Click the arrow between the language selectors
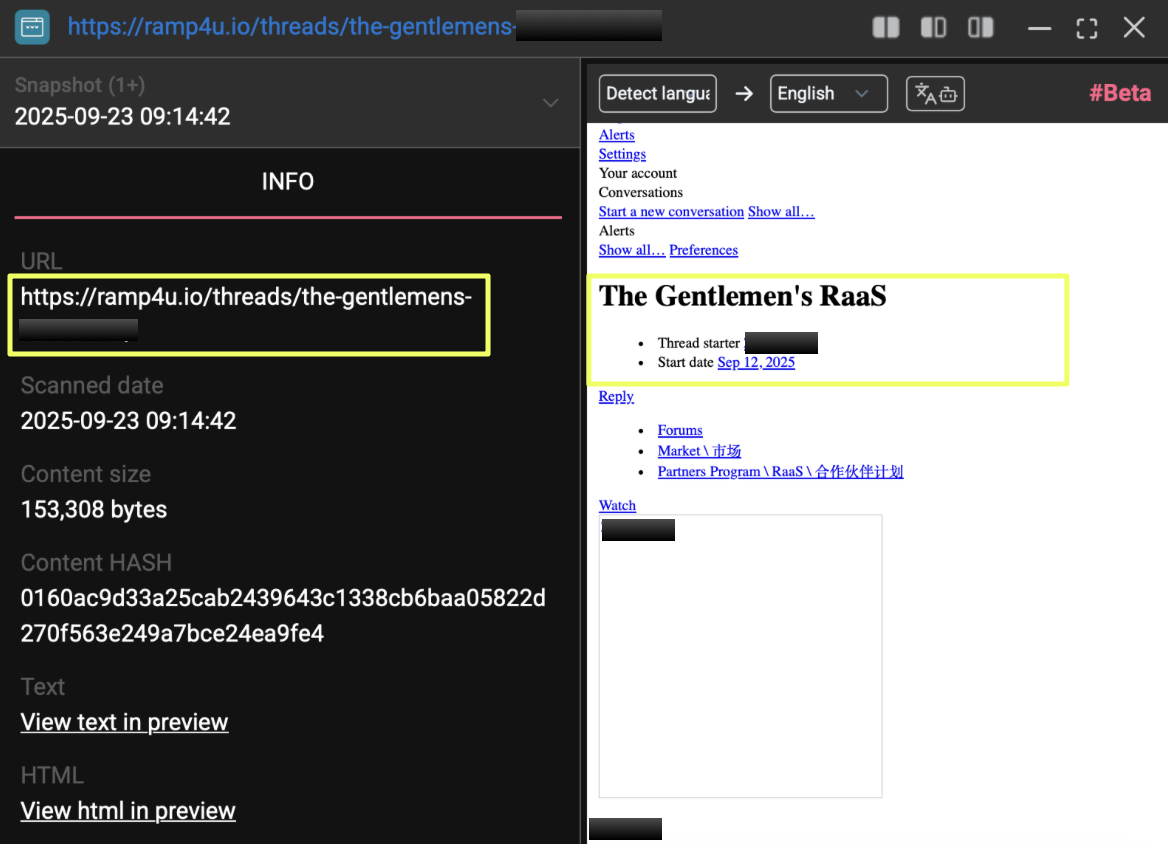The height and width of the screenshot is (844, 1168). tap(743, 94)
